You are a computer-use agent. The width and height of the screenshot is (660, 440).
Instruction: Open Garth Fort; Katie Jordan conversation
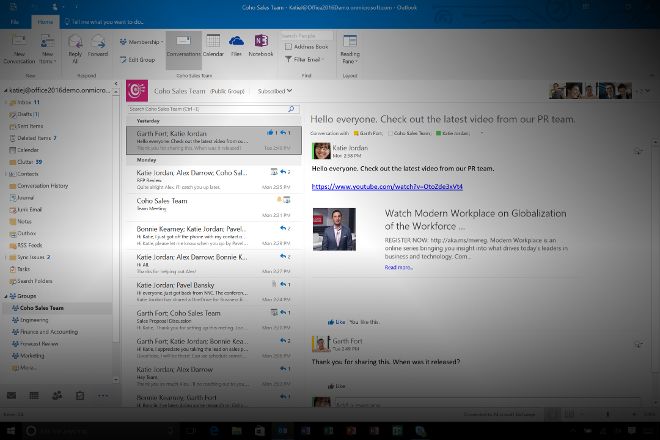coord(214,140)
